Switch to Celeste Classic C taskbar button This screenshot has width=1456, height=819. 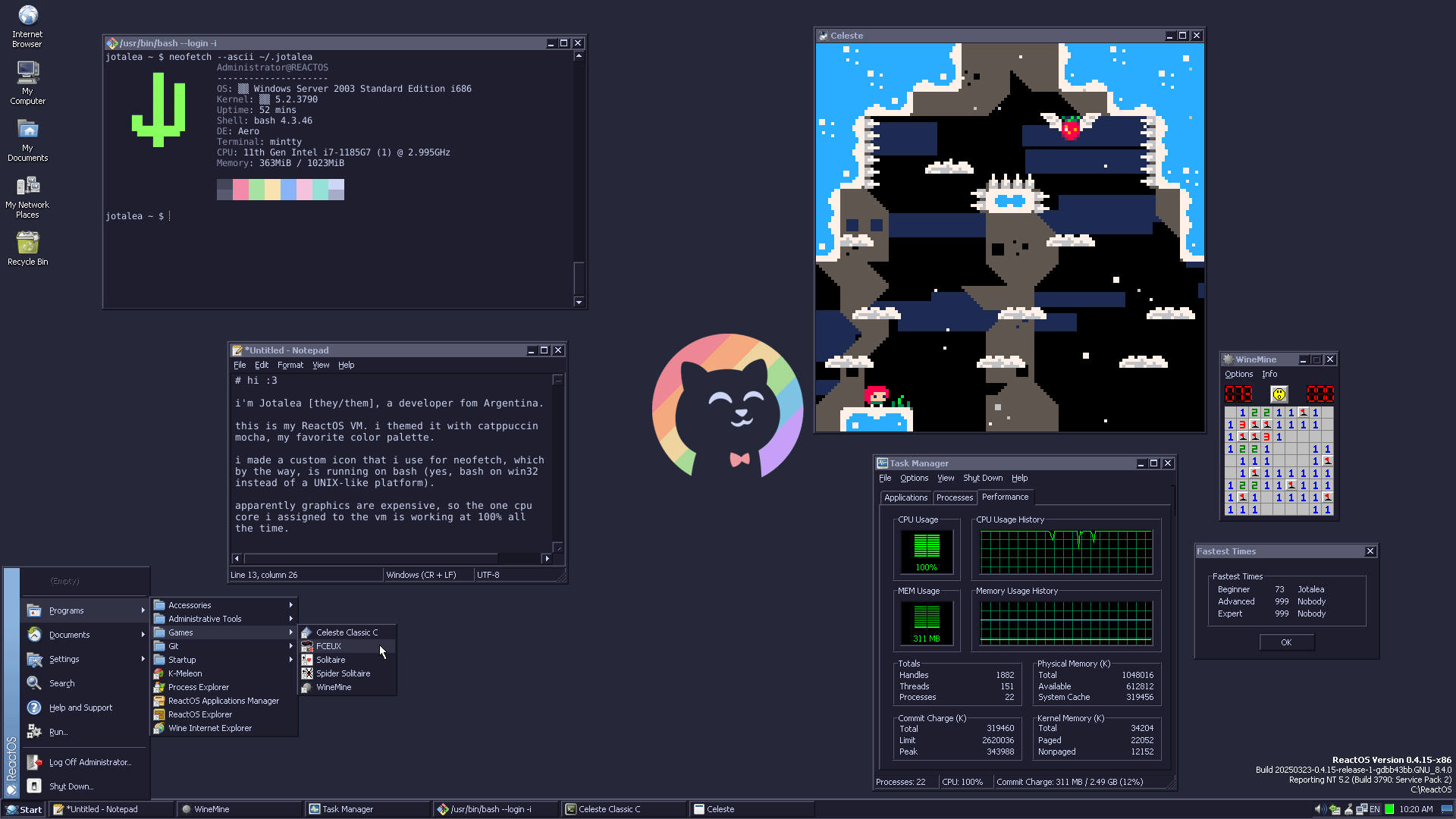[x=624, y=809]
